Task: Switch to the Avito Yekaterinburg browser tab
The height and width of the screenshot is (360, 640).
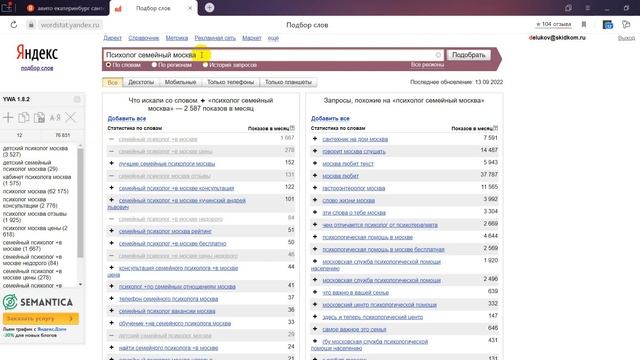Action: [x=65, y=8]
